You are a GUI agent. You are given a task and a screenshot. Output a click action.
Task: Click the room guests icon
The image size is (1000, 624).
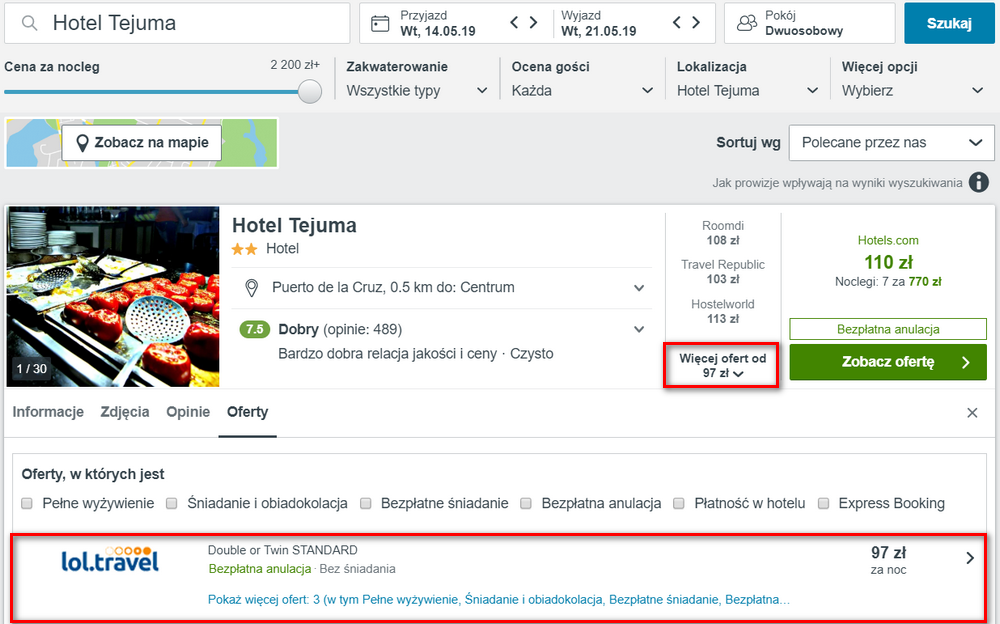746,24
